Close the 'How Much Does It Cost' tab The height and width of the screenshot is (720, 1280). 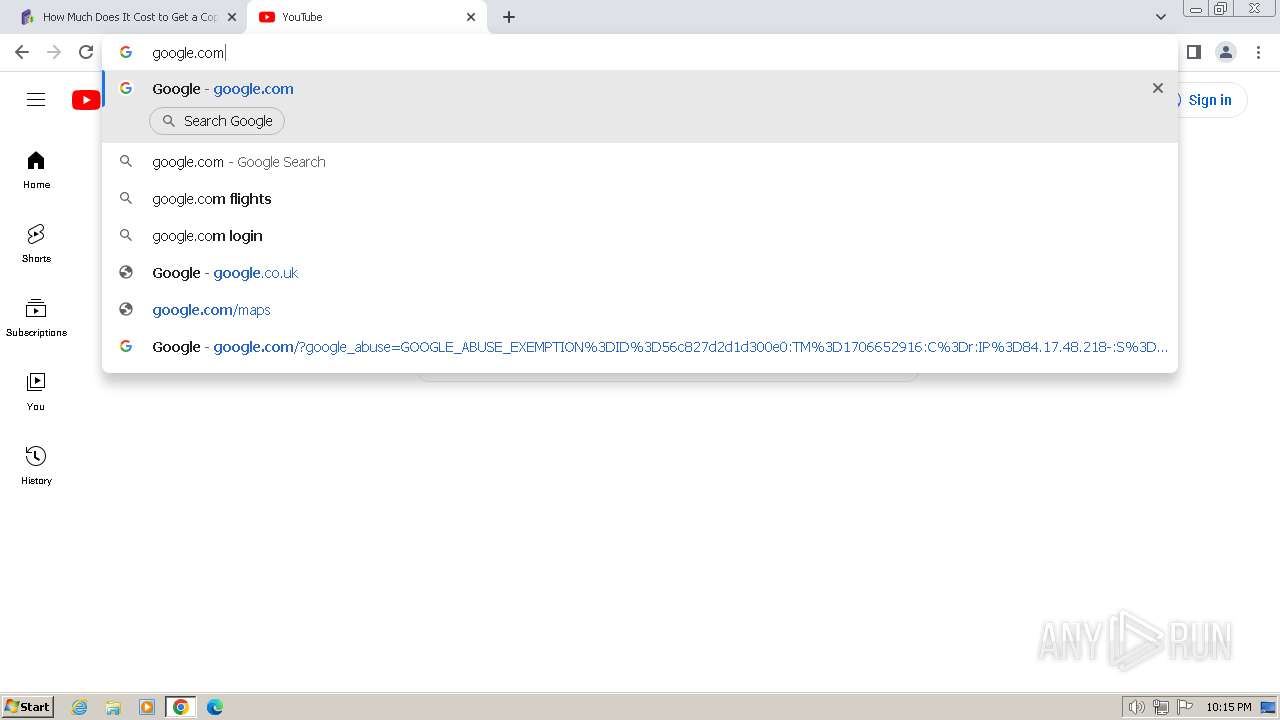click(232, 17)
